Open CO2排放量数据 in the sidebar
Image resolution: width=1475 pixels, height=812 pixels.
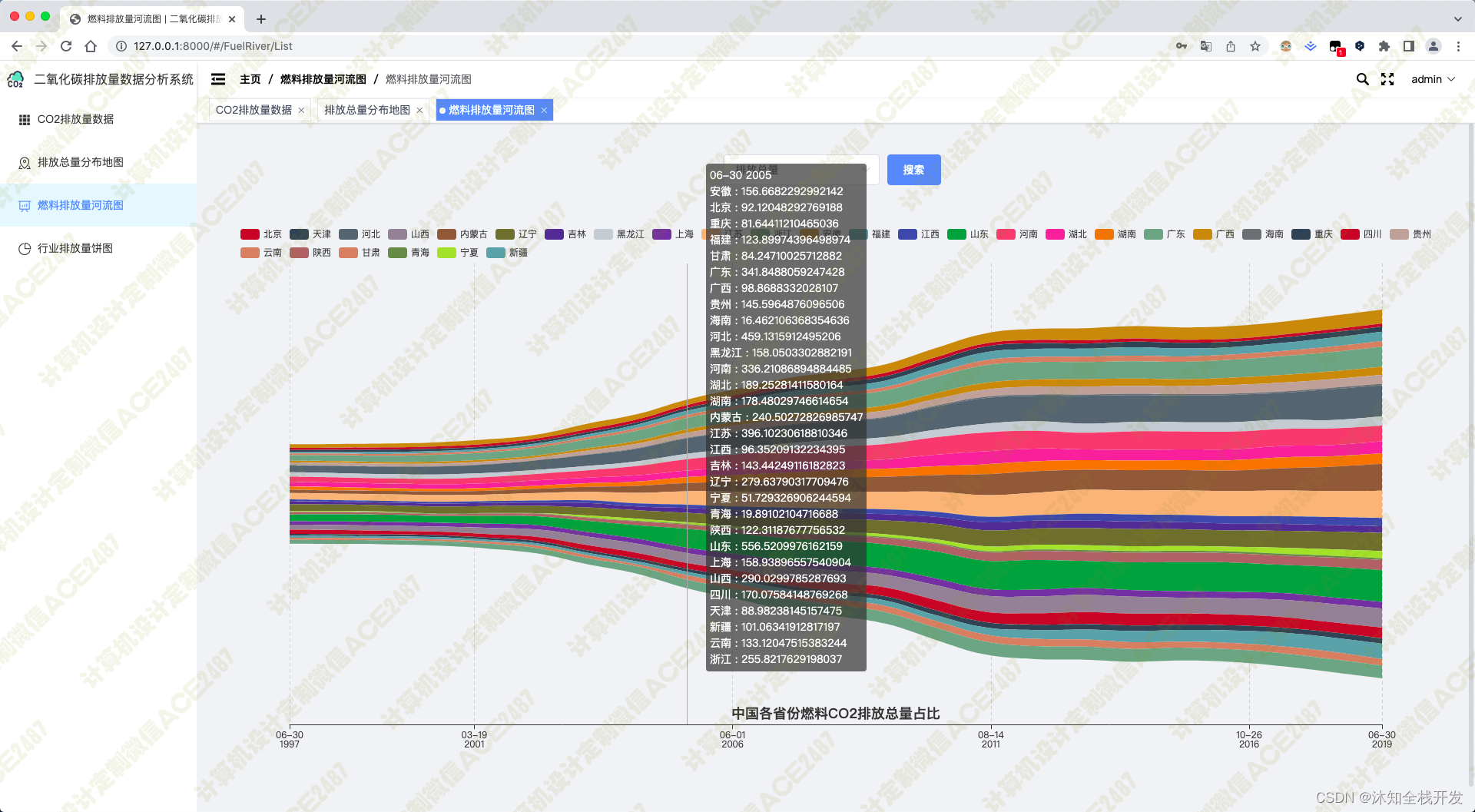pos(98,119)
